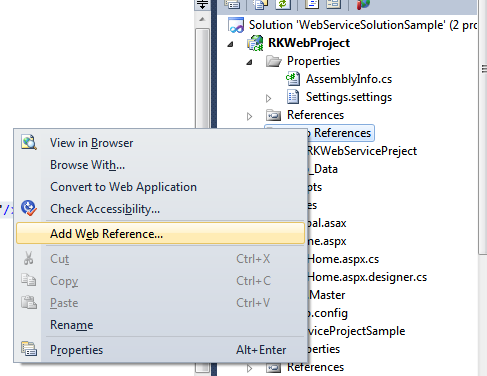Expand the Settings.settings node

click(x=268, y=98)
